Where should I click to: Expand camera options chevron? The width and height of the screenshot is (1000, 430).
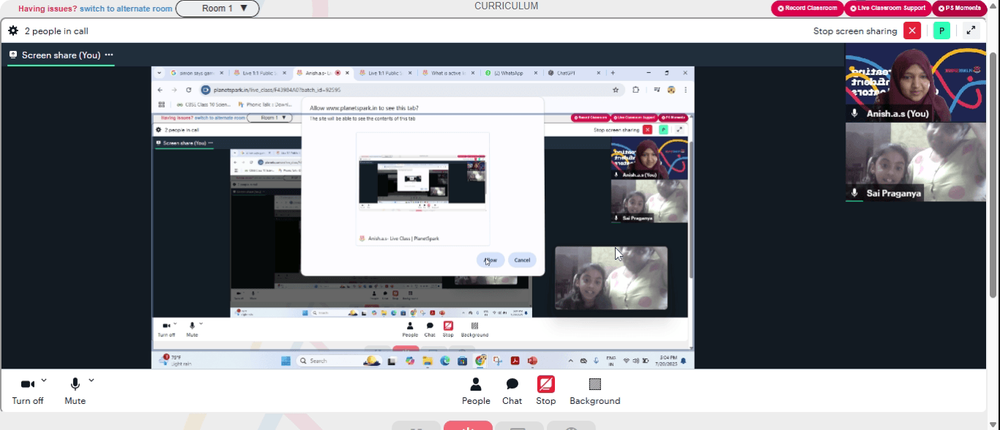(x=43, y=380)
